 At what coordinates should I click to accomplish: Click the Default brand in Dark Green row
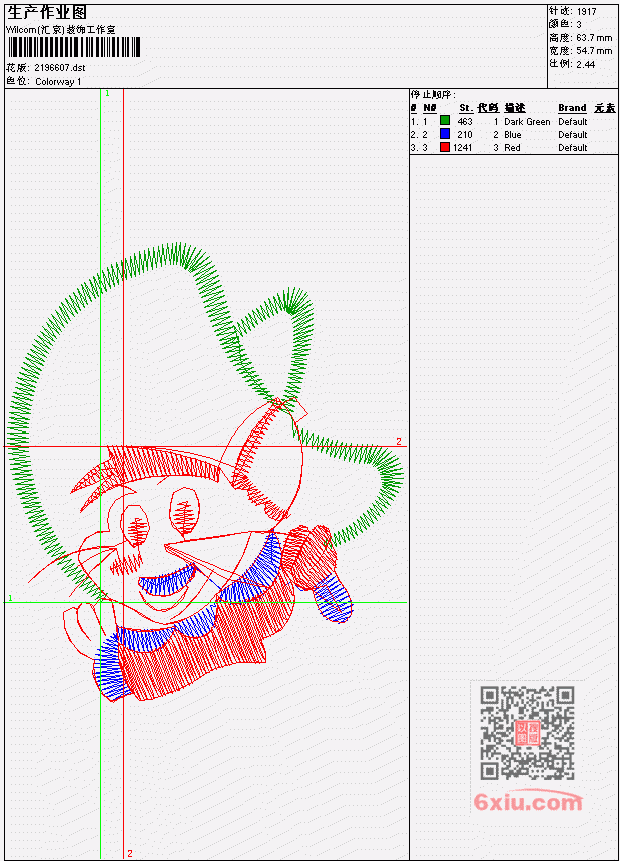(x=572, y=121)
